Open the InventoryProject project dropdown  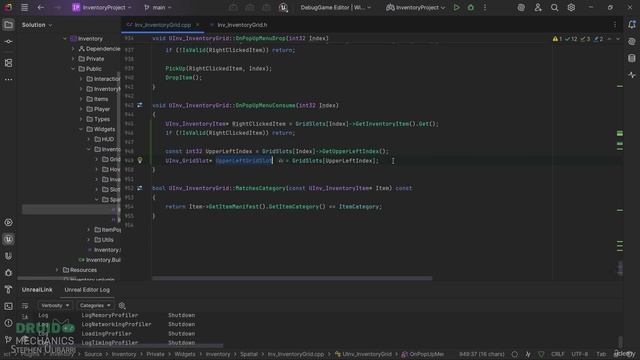click(x=102, y=7)
